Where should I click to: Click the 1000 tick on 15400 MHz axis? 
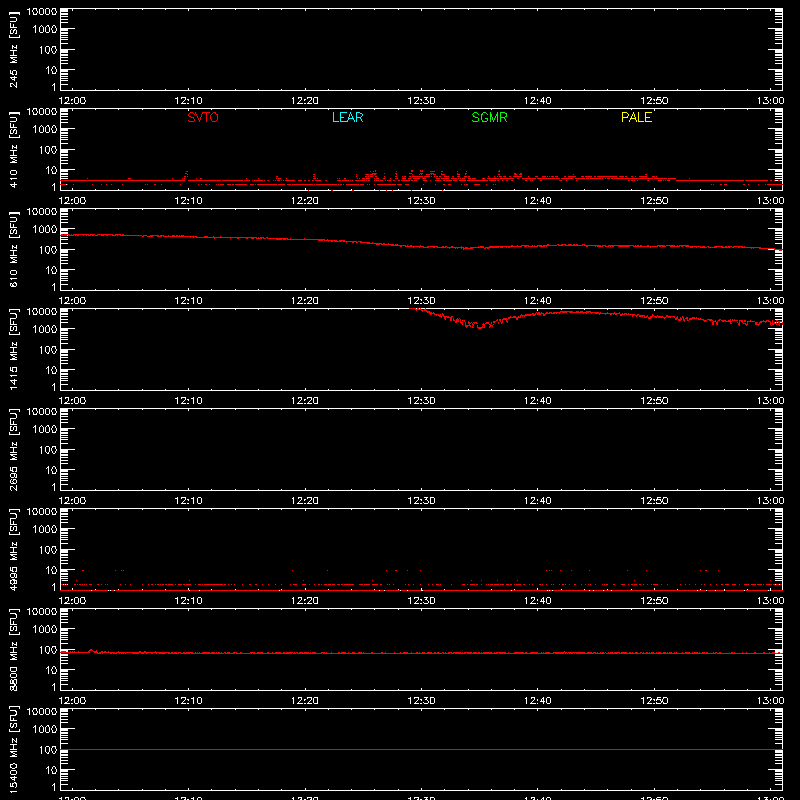click(45, 730)
